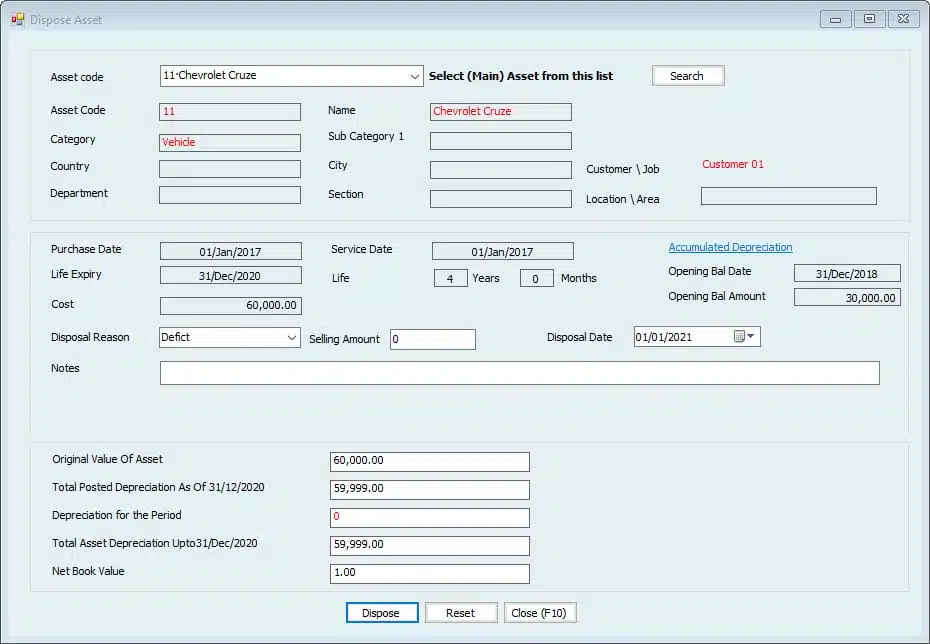Screen dimensions: 930x644
Task: Click the Original Value Of Asset field
Action: point(429,461)
